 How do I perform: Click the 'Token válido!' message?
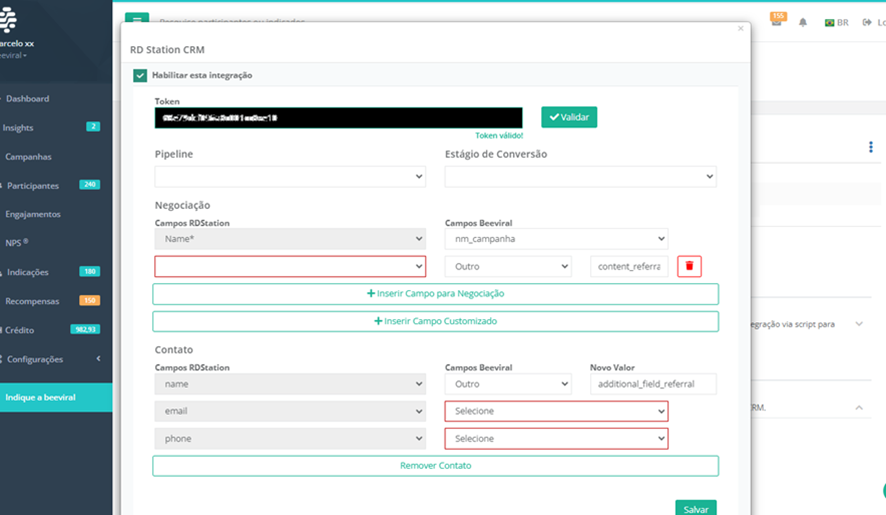point(499,136)
